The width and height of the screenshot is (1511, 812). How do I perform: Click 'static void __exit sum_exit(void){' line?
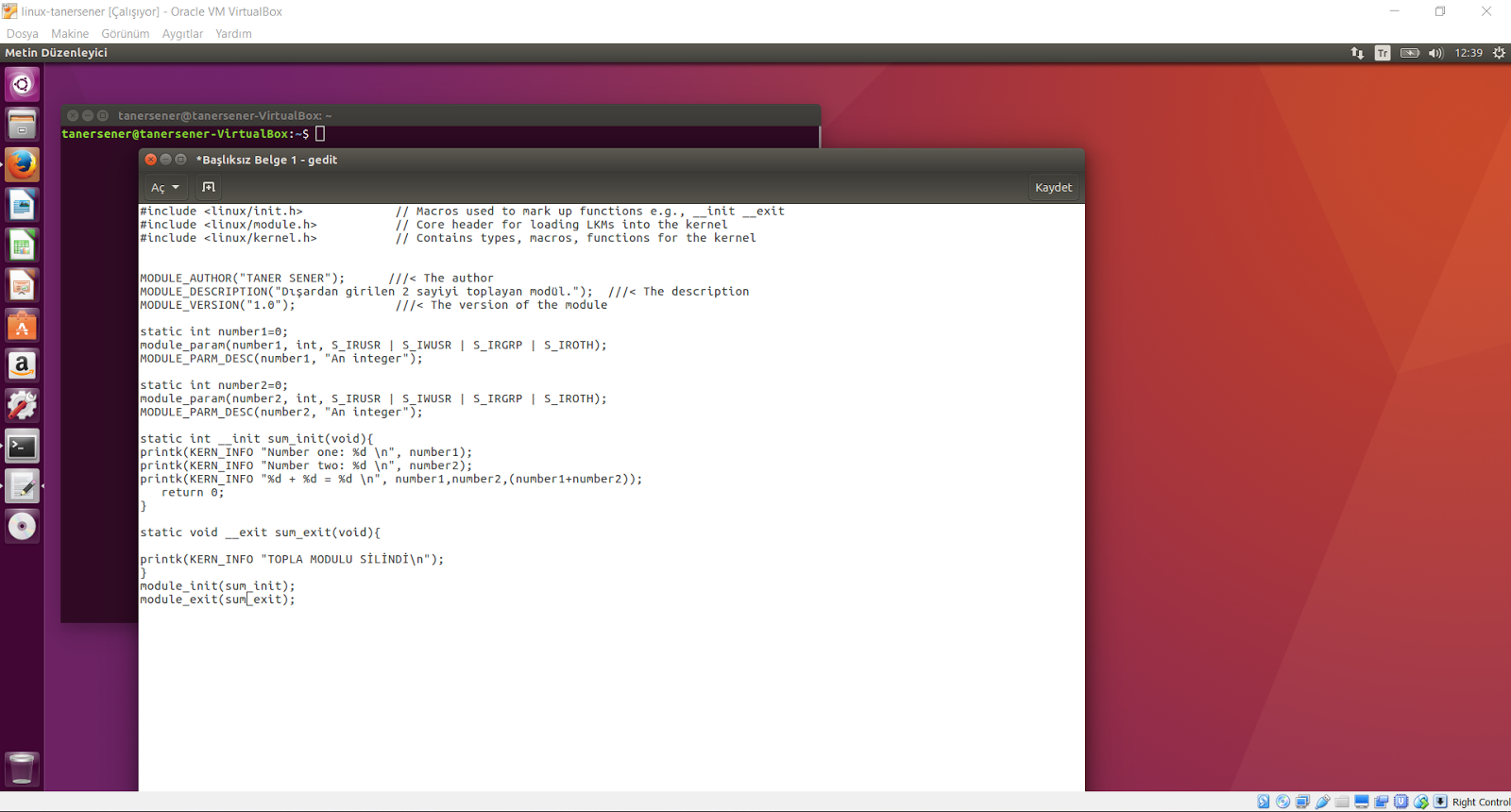pyautogui.click(x=260, y=533)
